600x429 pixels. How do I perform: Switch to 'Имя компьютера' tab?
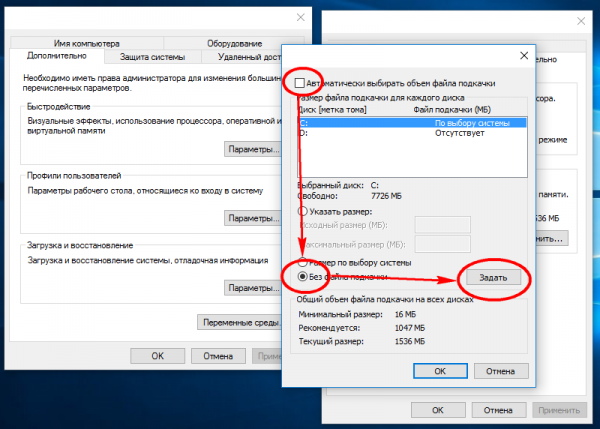pyautogui.click(x=87, y=43)
